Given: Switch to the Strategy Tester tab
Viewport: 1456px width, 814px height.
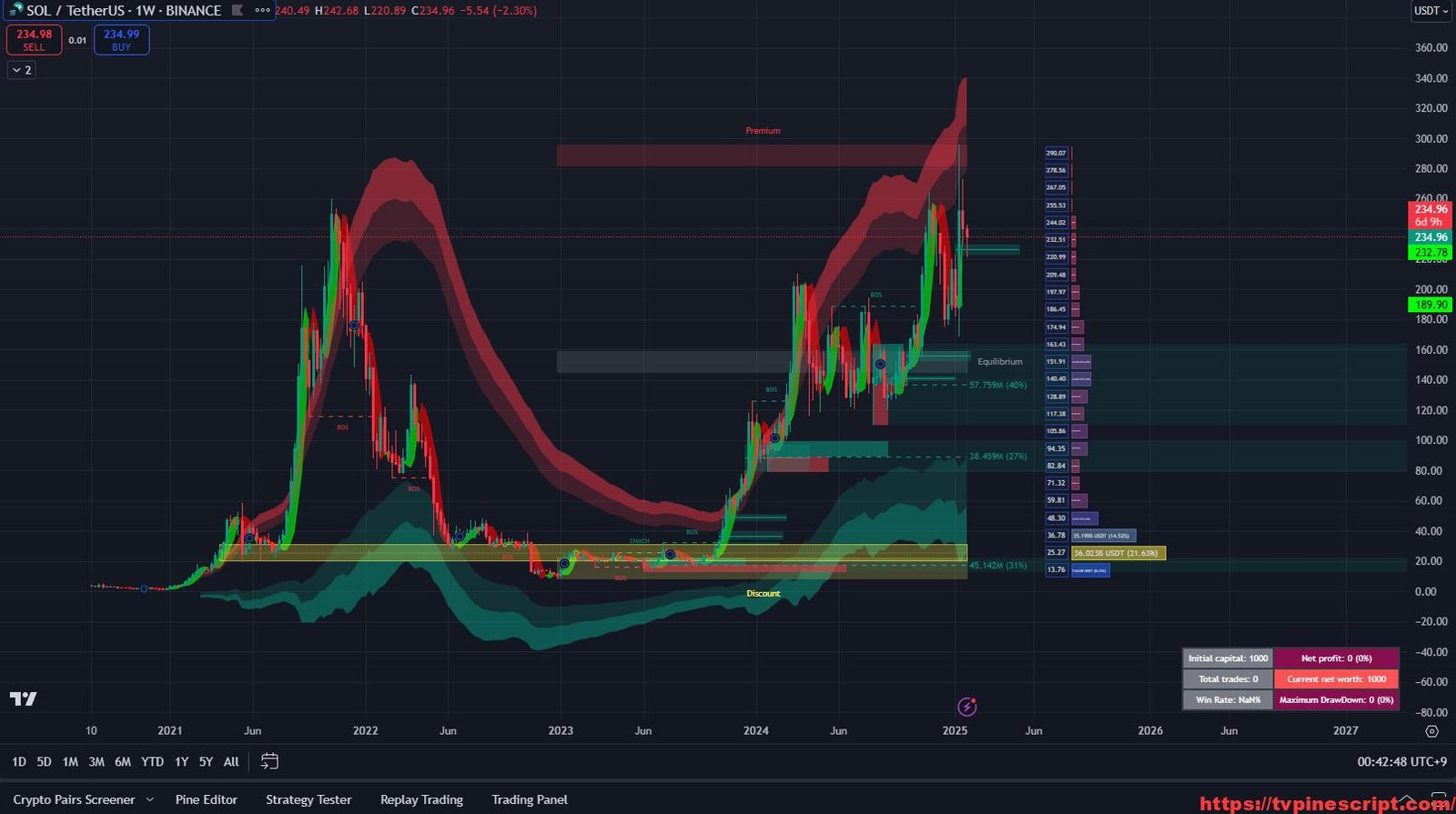Looking at the screenshot, I should pos(308,799).
